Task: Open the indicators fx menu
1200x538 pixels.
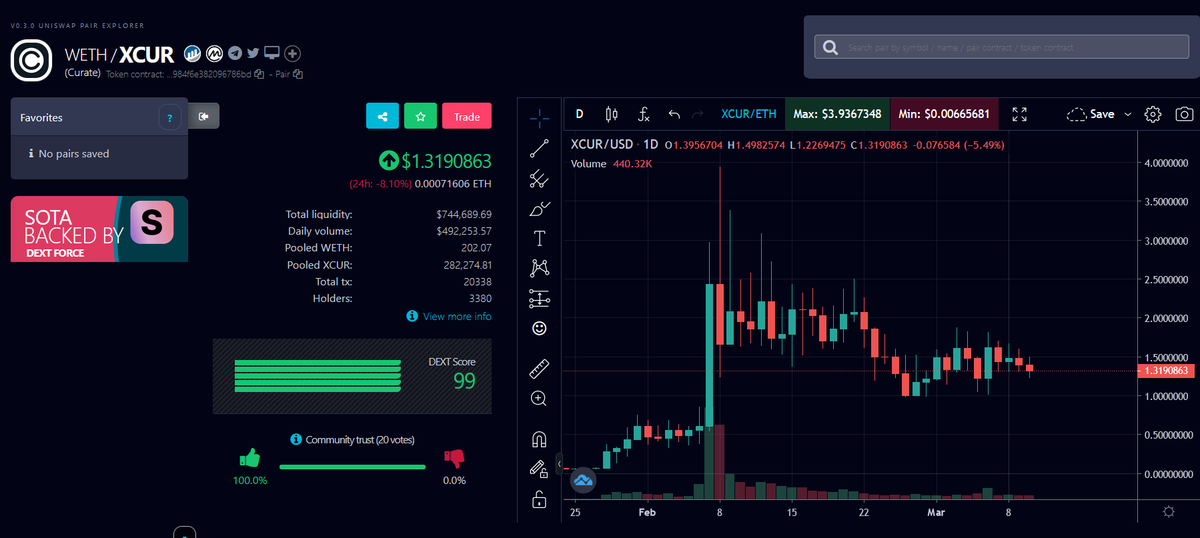Action: (644, 114)
